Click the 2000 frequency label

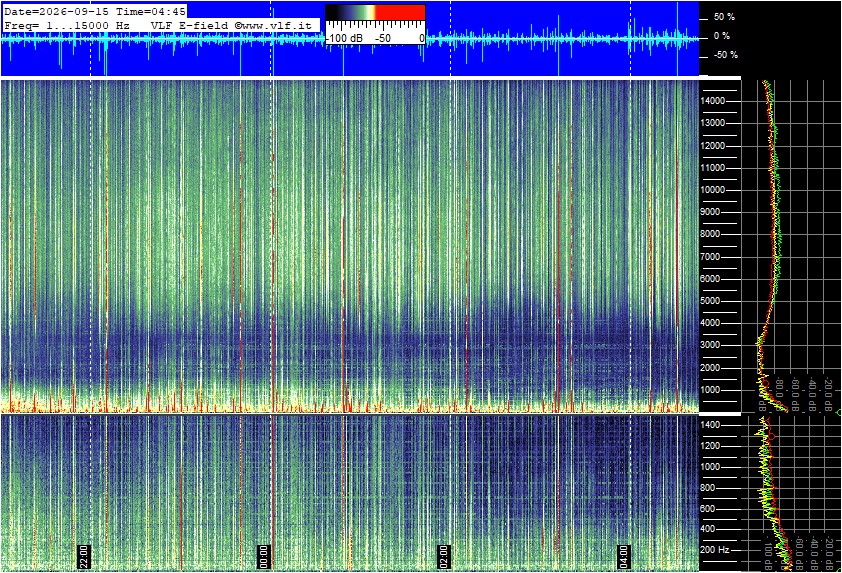click(x=710, y=368)
